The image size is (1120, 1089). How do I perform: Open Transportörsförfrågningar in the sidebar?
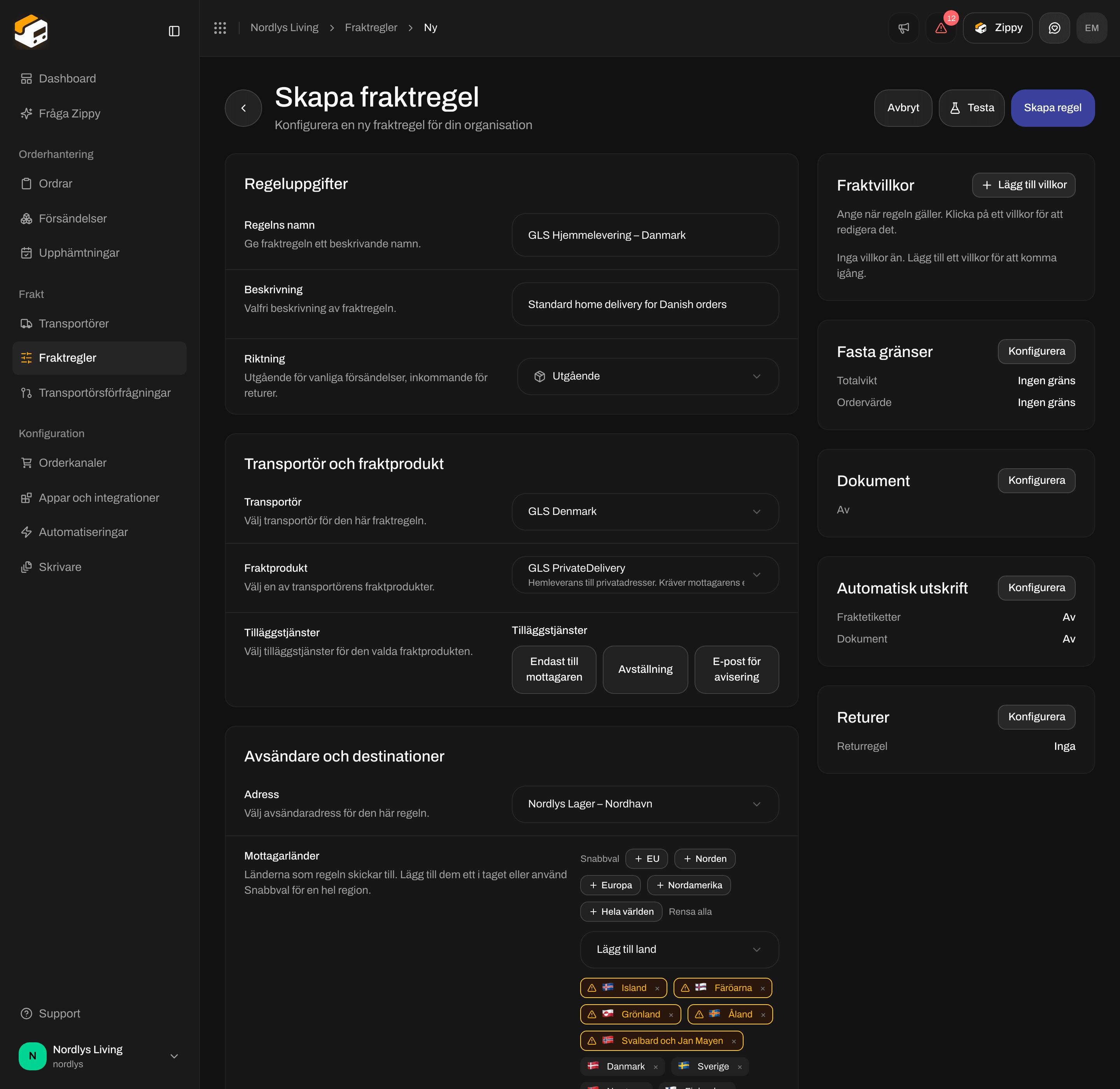point(100,393)
